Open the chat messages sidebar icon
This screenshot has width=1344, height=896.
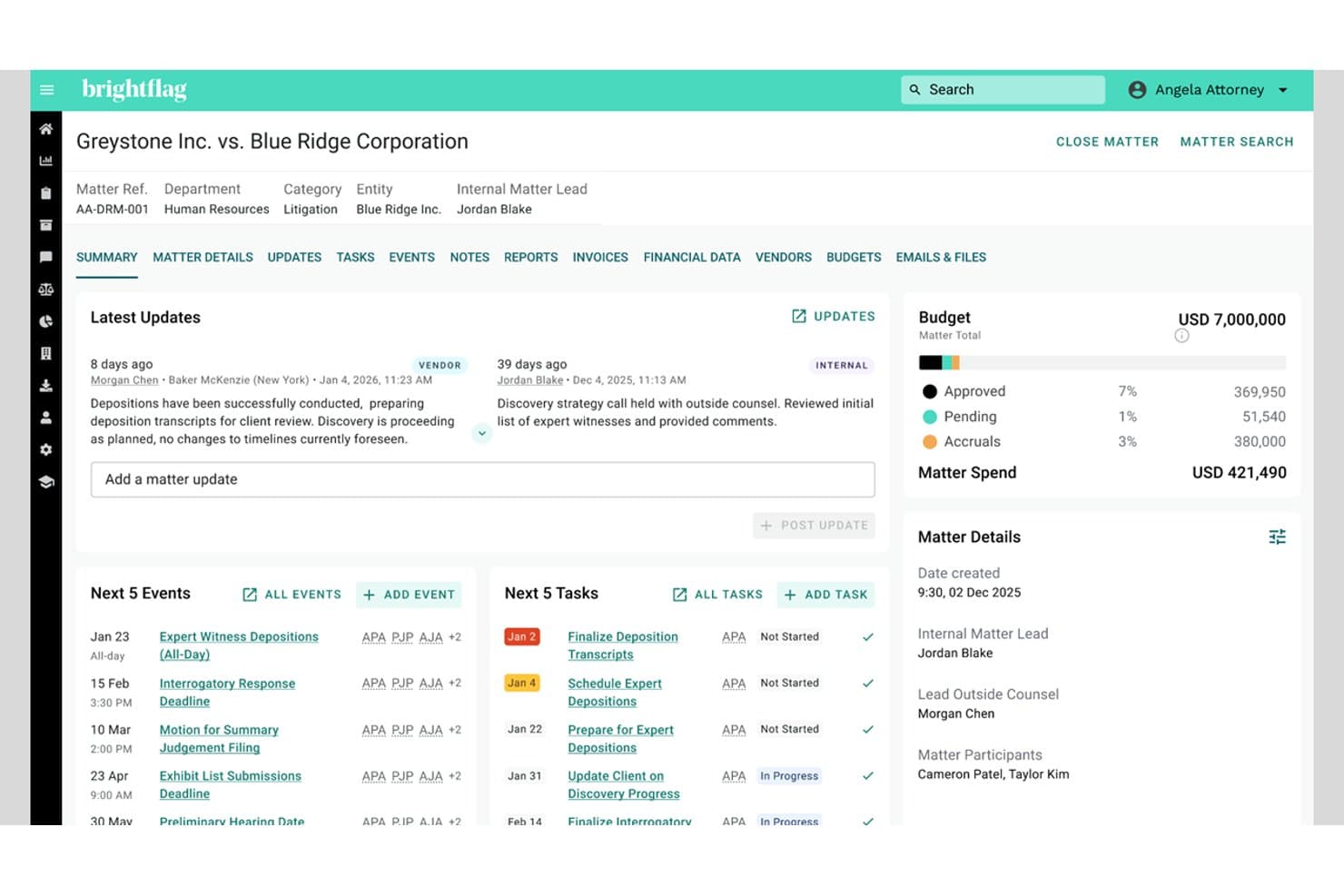coord(46,257)
